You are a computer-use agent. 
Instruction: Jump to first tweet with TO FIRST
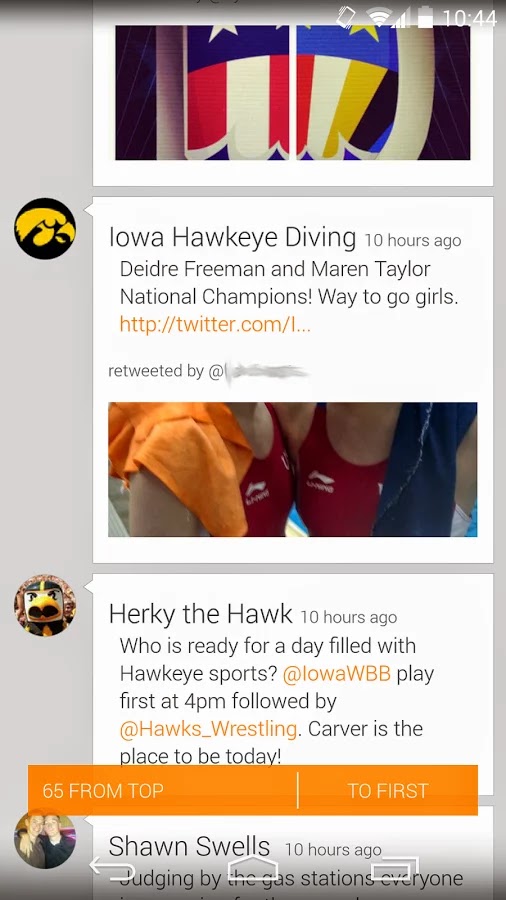[388, 790]
